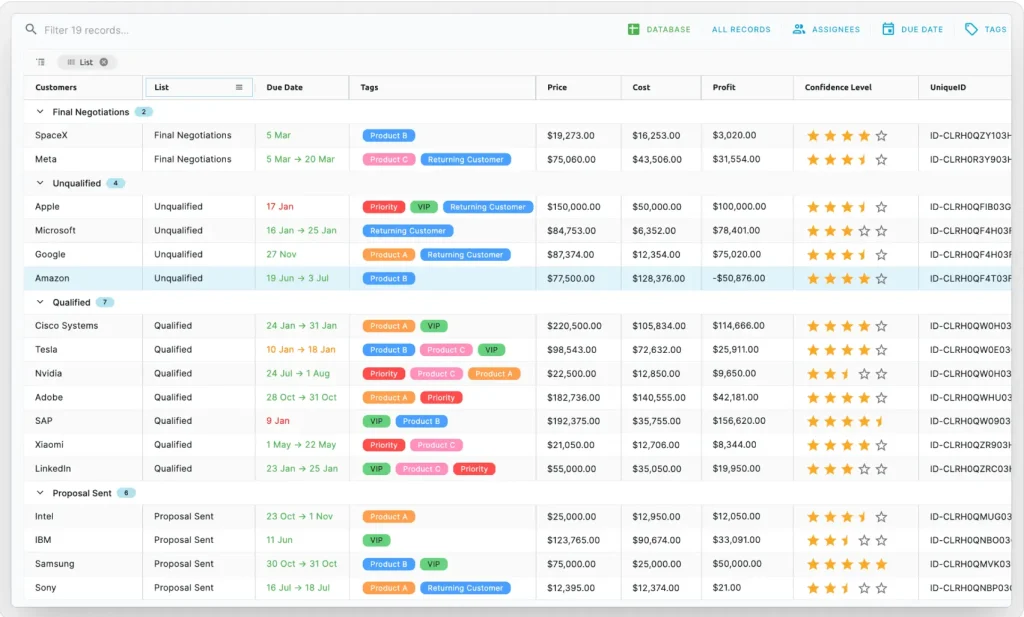Click the search magnifier icon
Image resolution: width=1024 pixels, height=617 pixels.
coord(31,30)
